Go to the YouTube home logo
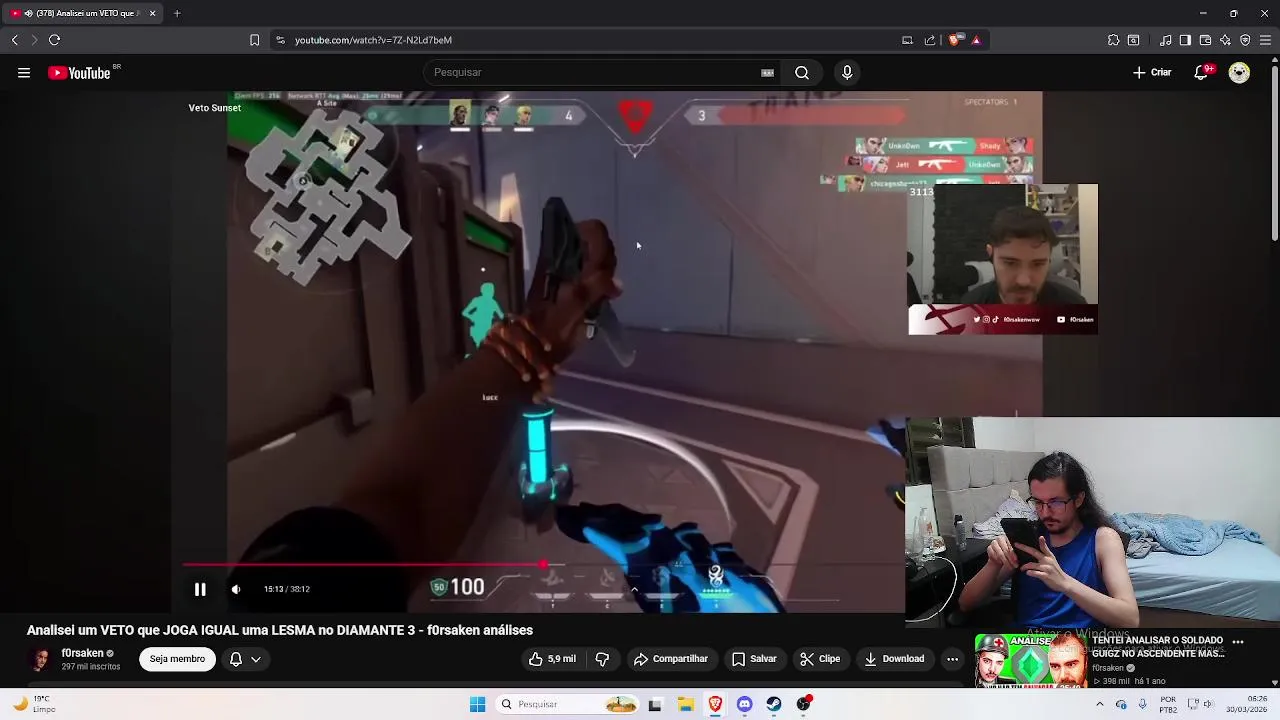 click(x=79, y=73)
